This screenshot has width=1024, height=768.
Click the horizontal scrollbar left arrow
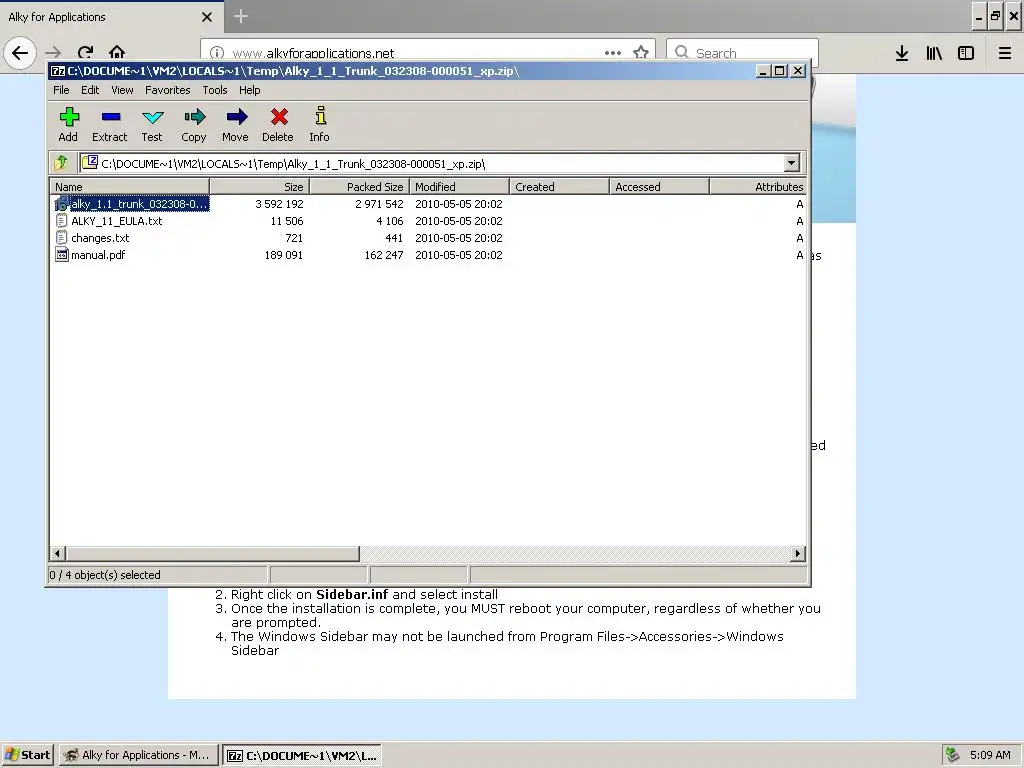57,554
